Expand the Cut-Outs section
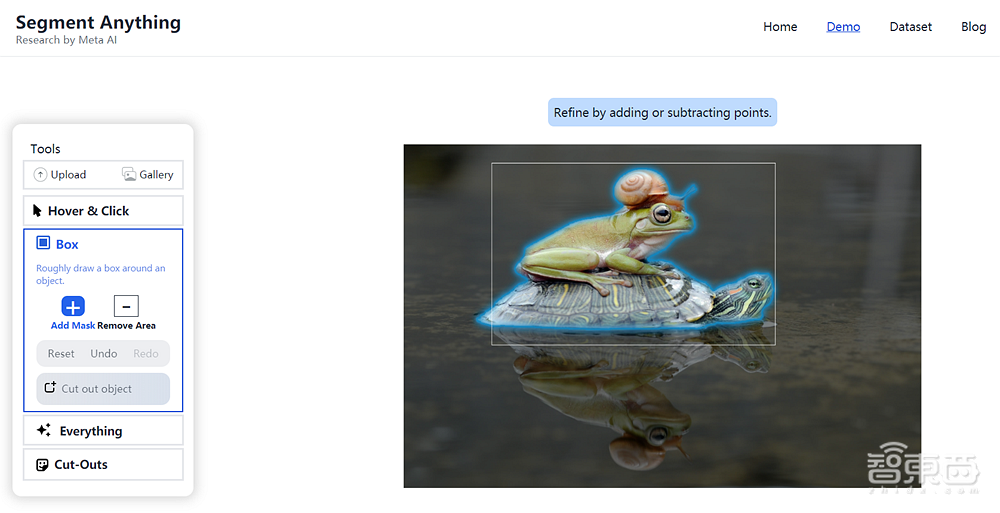The width and height of the screenshot is (1000, 513). pos(103,465)
